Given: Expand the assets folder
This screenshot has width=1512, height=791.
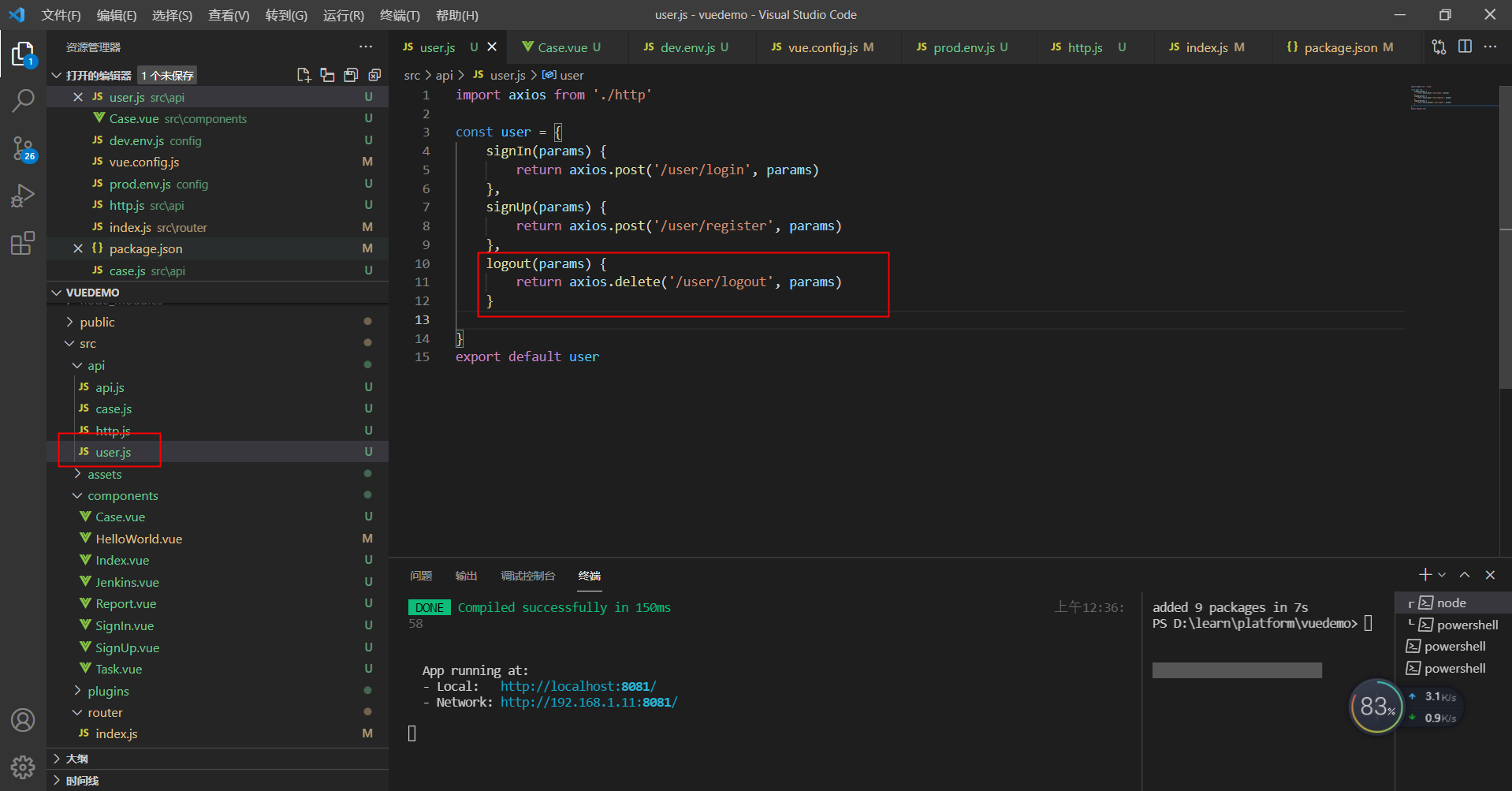Looking at the screenshot, I should (x=104, y=474).
